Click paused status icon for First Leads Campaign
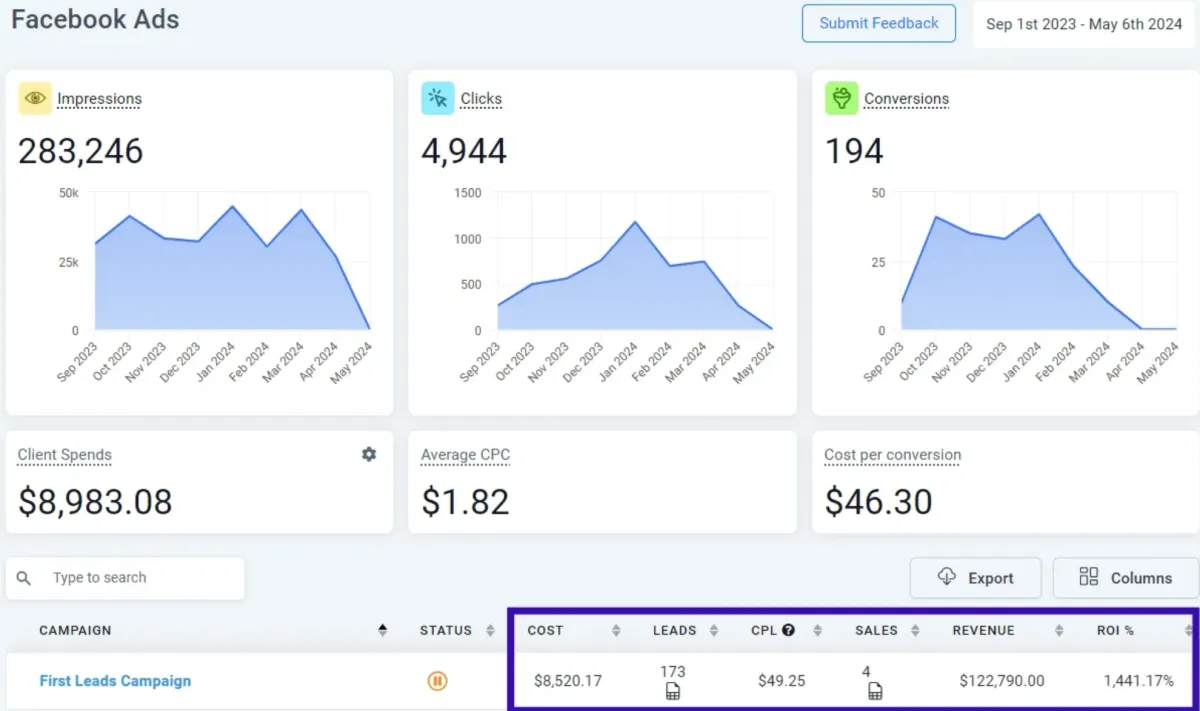 pyautogui.click(x=437, y=681)
